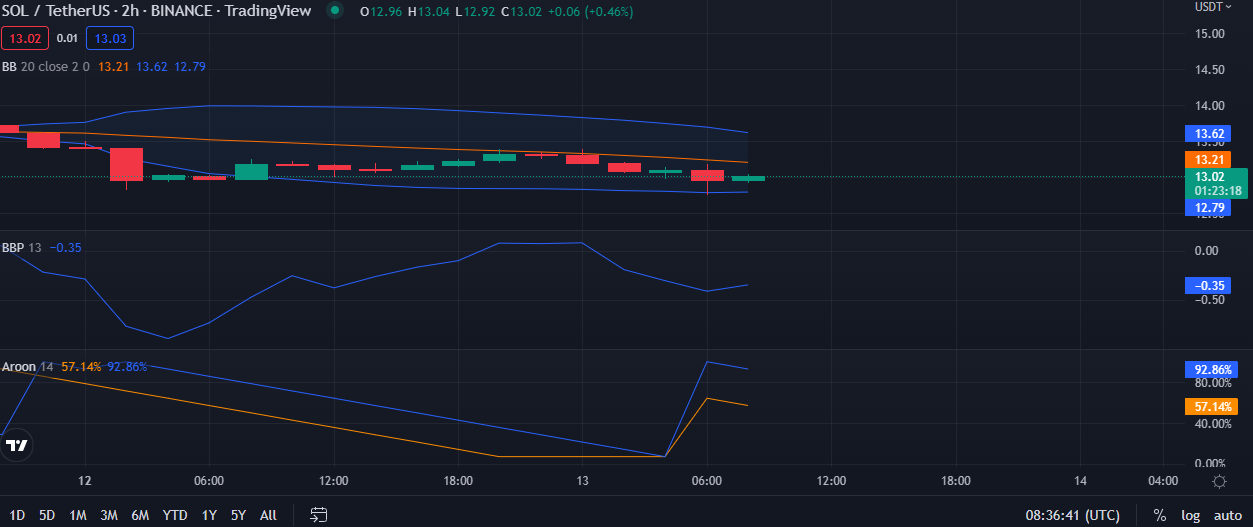The image size is (1253, 527).
Task: Click the 13.62 upper band price label
Action: click(x=1206, y=134)
